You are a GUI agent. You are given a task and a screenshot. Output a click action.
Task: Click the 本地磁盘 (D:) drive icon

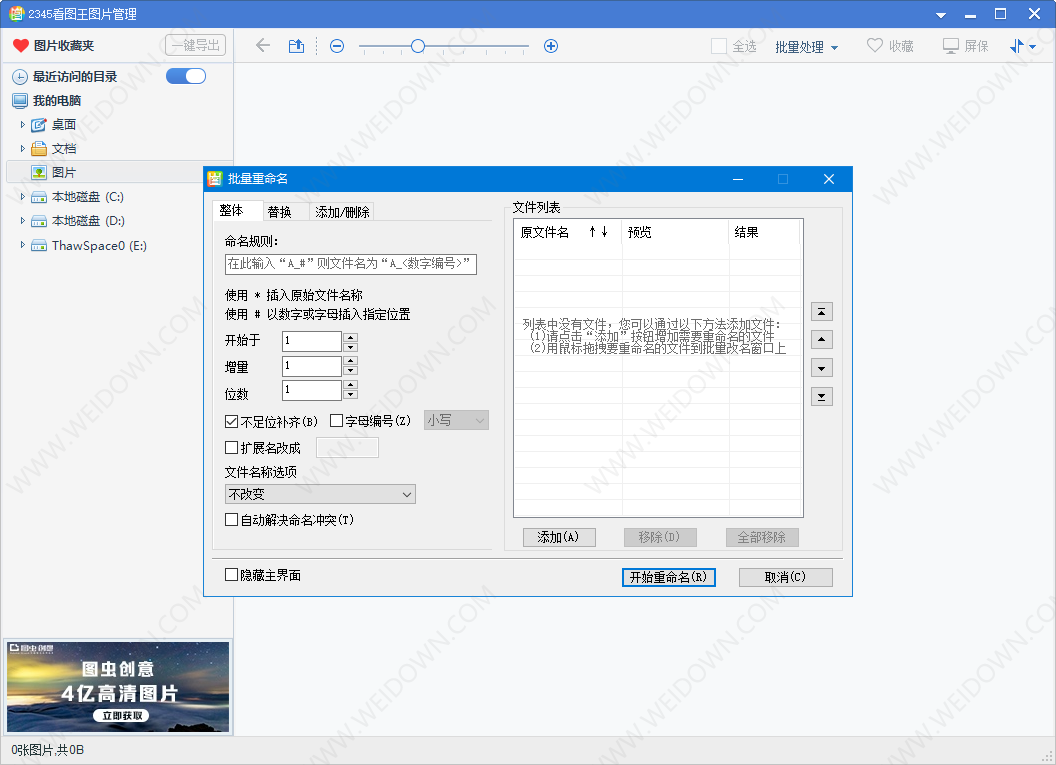pyautogui.click(x=39, y=221)
